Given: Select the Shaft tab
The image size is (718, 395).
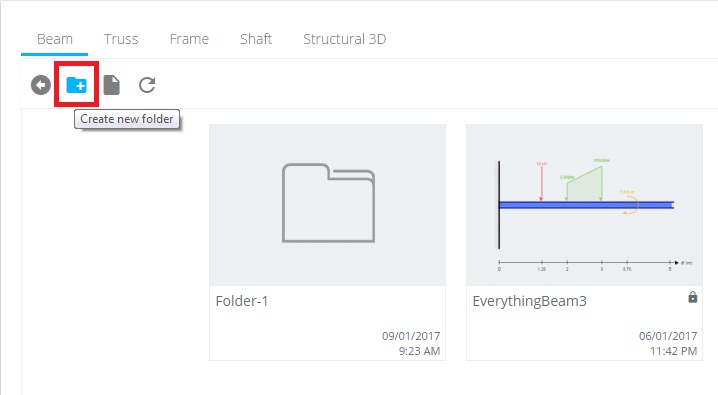Looking at the screenshot, I should (x=256, y=39).
